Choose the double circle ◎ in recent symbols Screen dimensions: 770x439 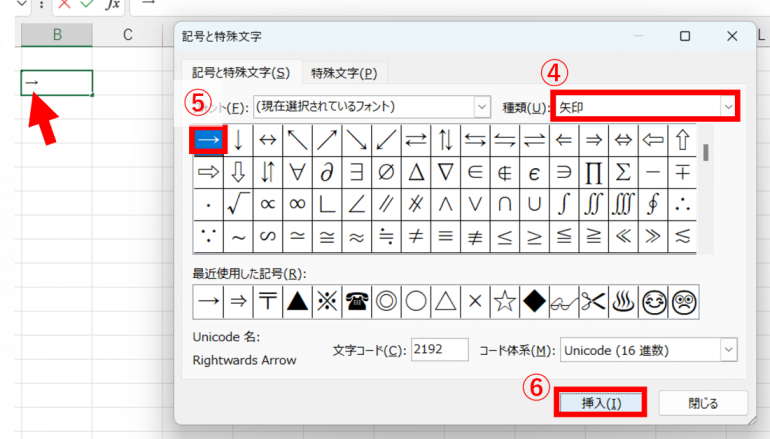point(386,302)
